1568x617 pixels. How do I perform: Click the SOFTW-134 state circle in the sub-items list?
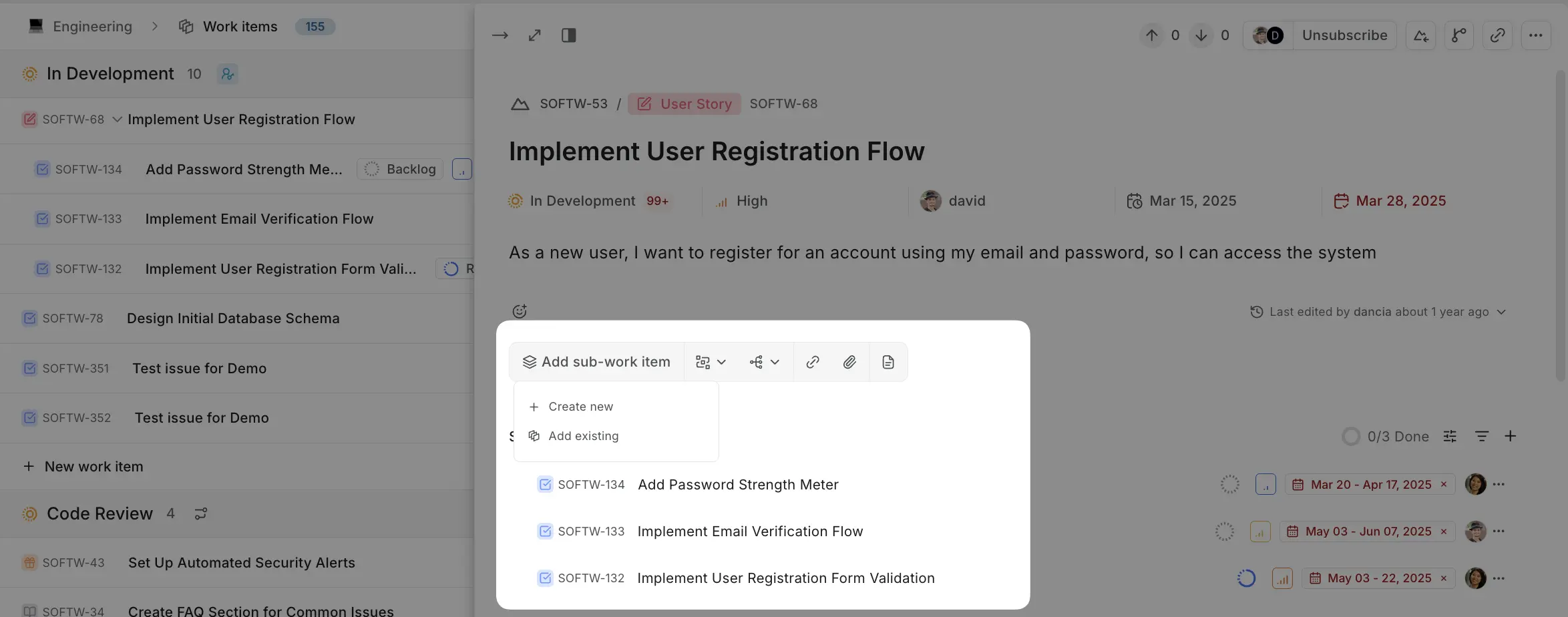click(1229, 485)
